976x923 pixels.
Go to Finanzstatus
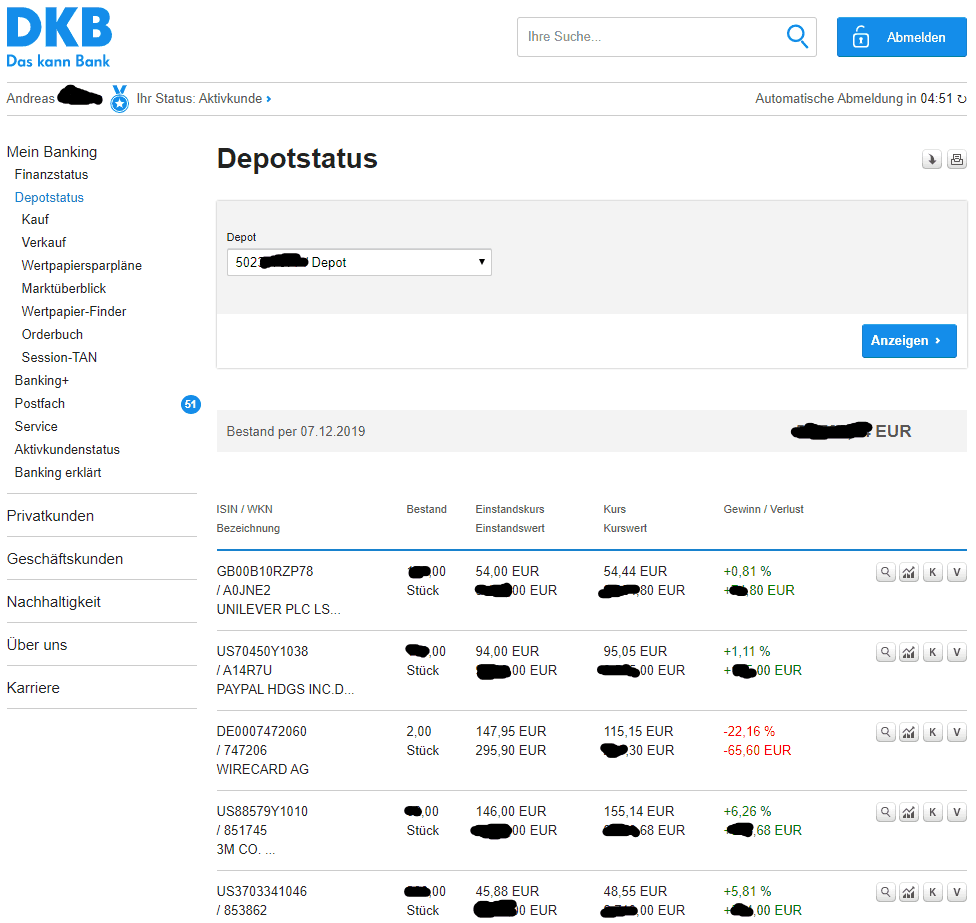tap(51, 174)
